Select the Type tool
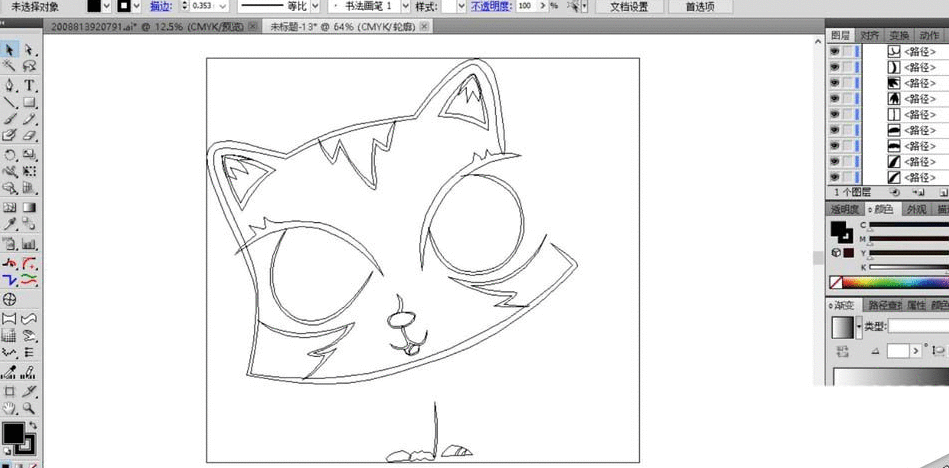Viewport: 949px width, 468px height. [30, 84]
